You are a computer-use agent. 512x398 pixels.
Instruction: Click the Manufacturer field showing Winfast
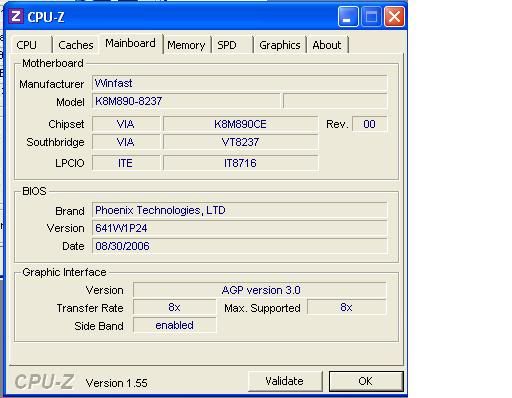(x=240, y=83)
